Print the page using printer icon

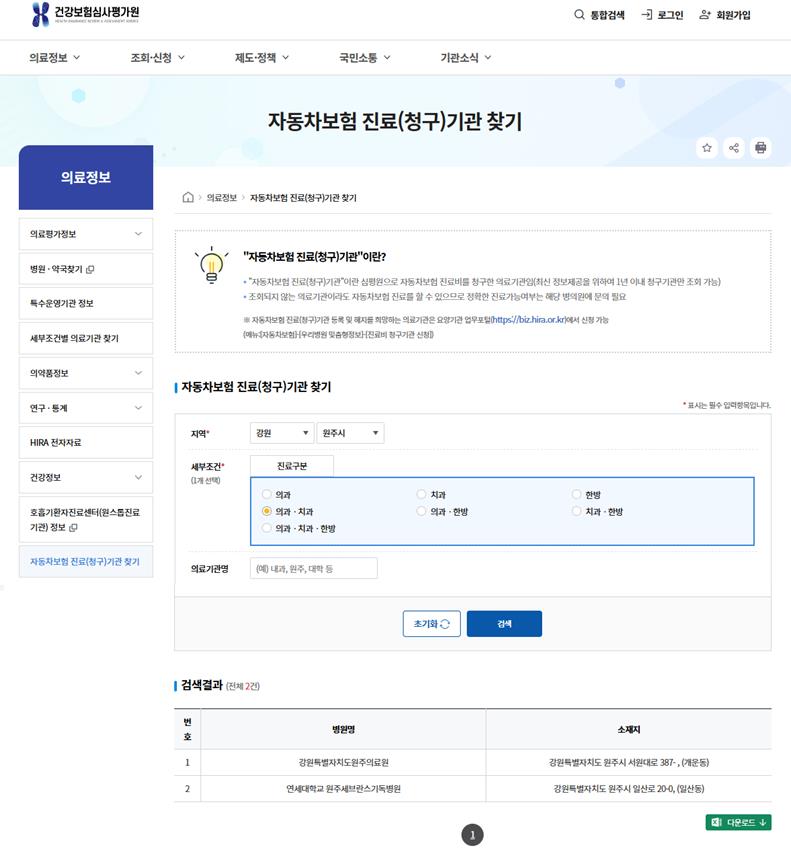[761, 148]
